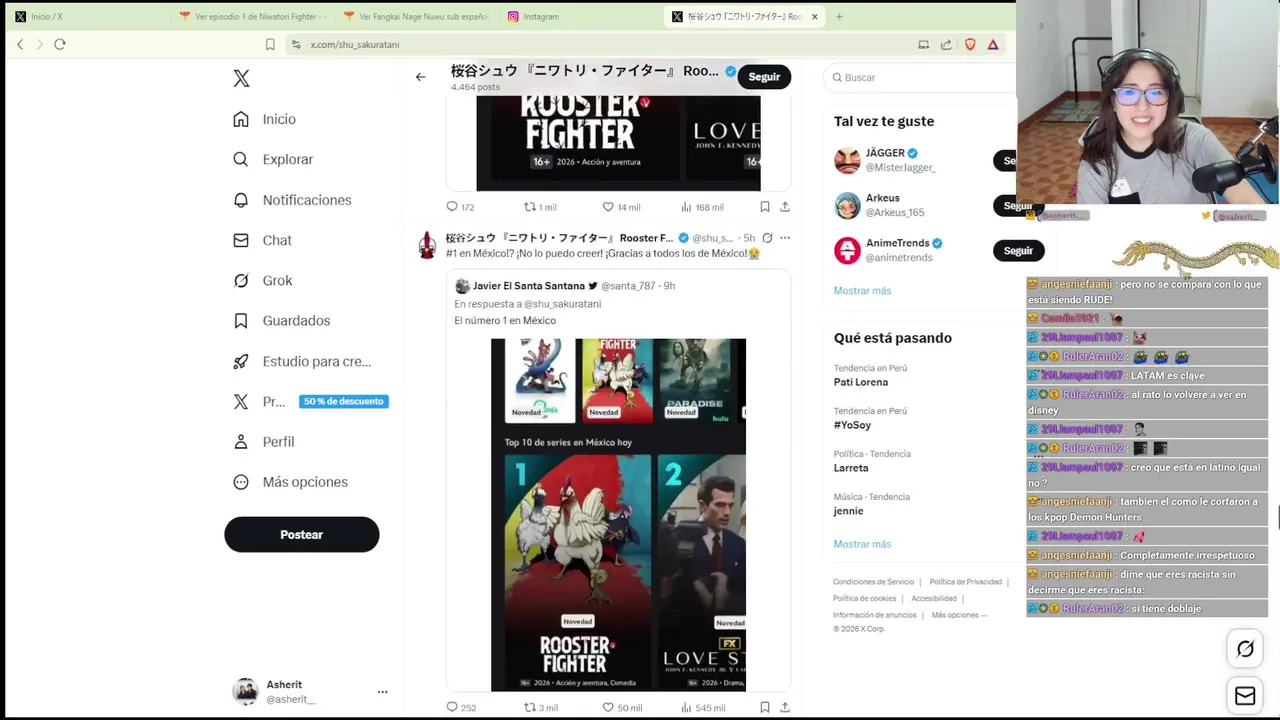Open the more-options dots on the #1 en México post
The width and height of the screenshot is (1280, 720).
pyautogui.click(x=785, y=238)
